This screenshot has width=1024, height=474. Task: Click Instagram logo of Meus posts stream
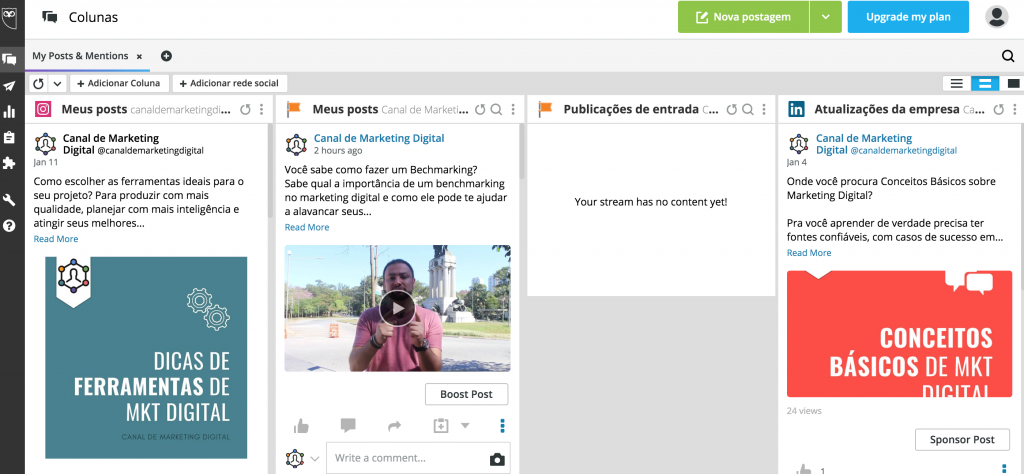click(x=42, y=109)
